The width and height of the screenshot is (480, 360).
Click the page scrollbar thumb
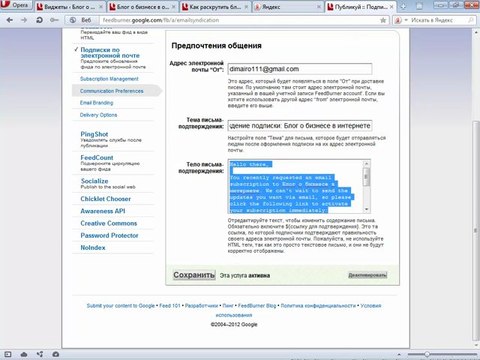tap(476, 230)
